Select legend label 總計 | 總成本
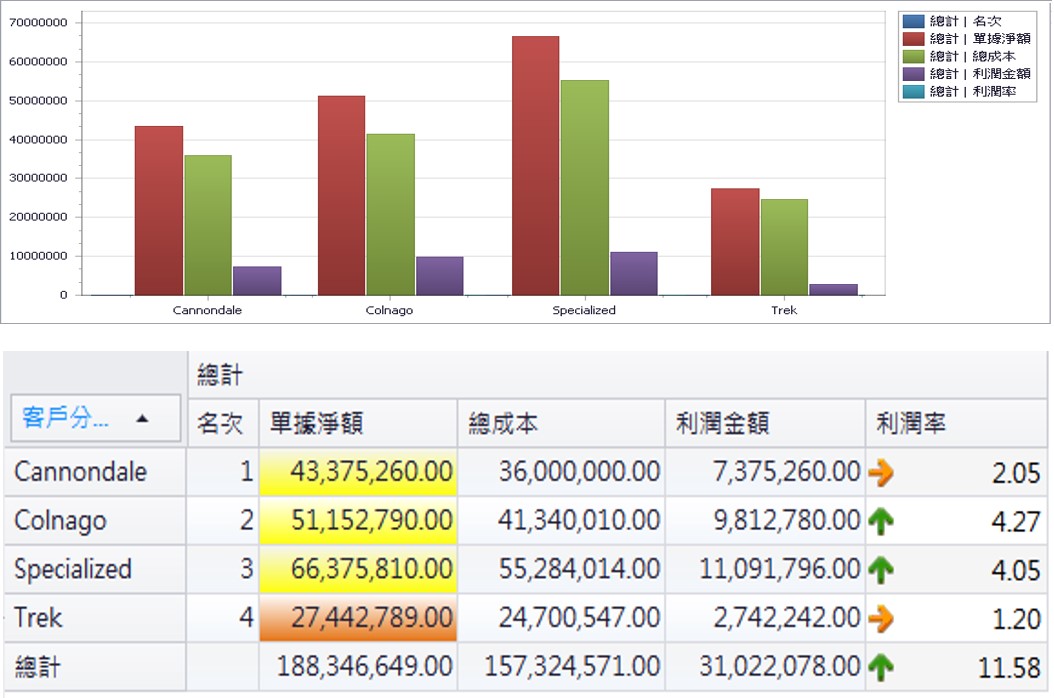The width and height of the screenshot is (1054, 698). point(973,56)
